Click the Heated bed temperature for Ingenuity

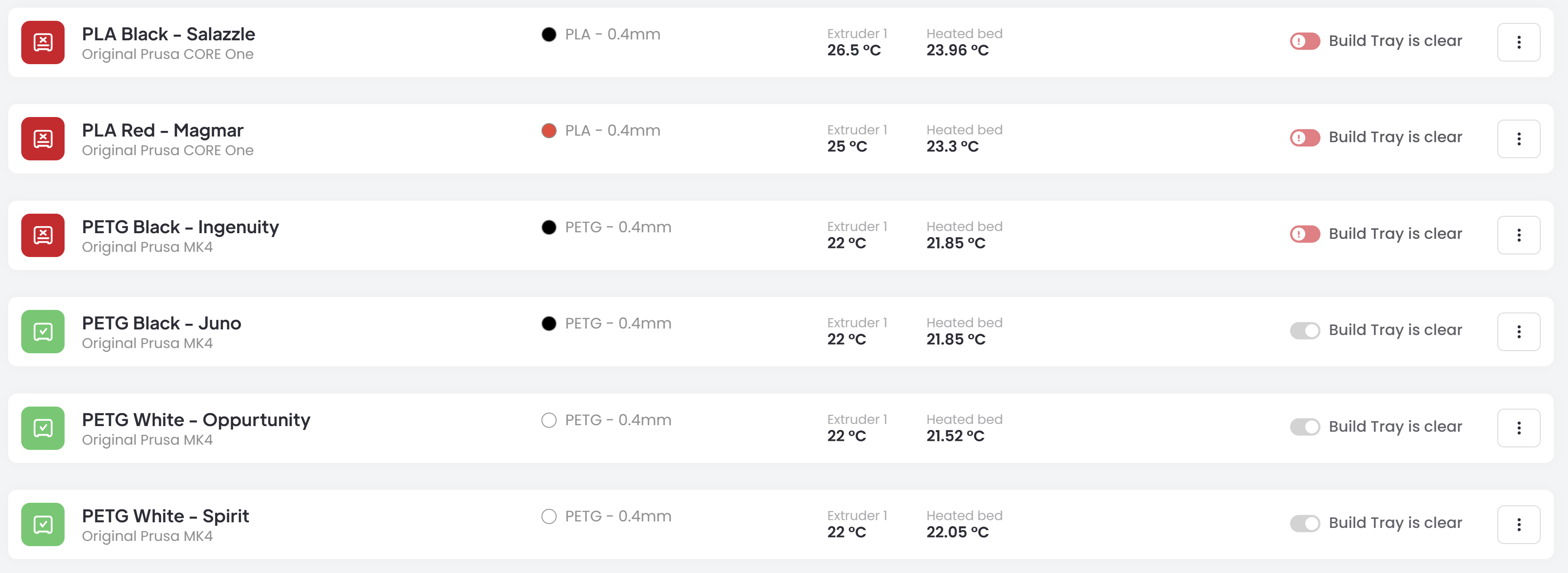(955, 243)
